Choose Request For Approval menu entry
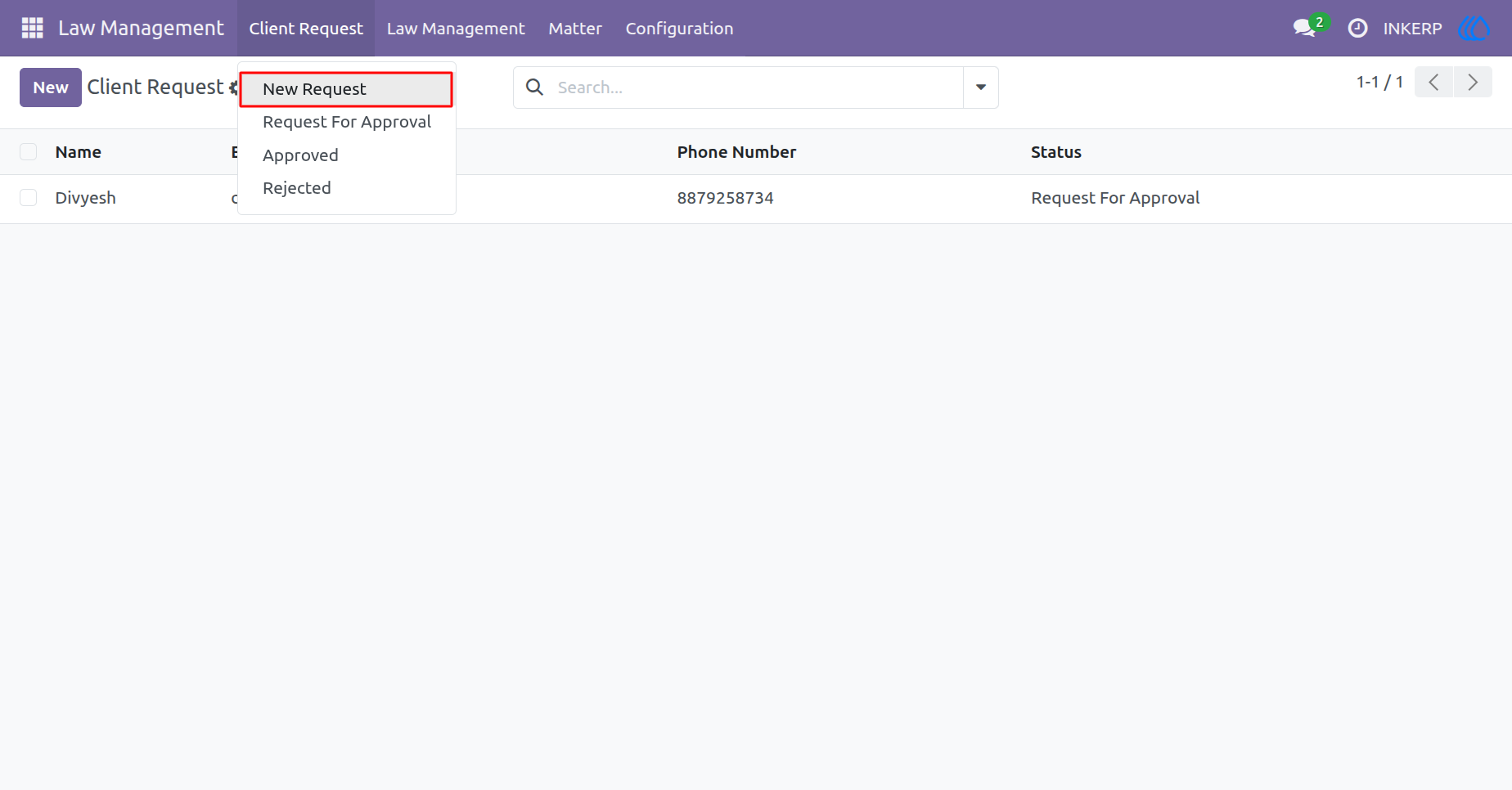Viewport: 1512px width, 790px height. (x=347, y=122)
